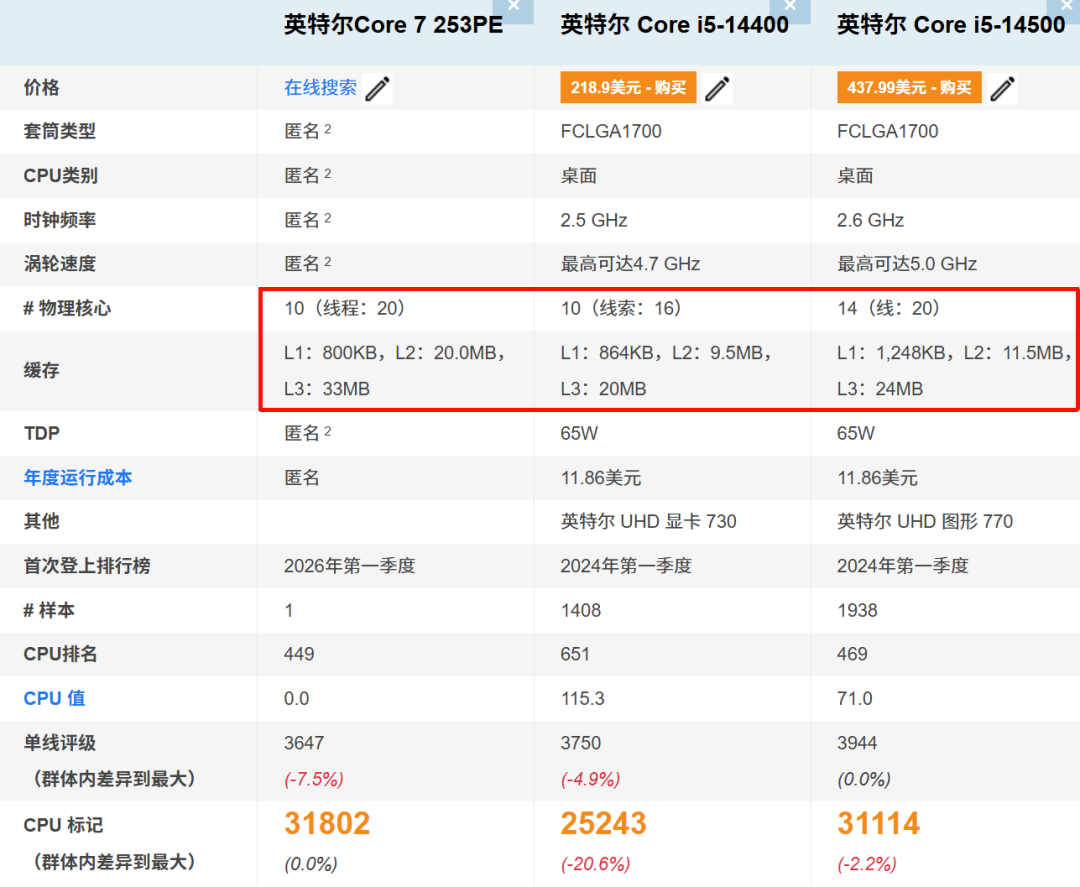Viewport: 1080px width, 887px height.
Task: Select the 英特尔Core 7 253PE column header
Action: click(x=392, y=24)
